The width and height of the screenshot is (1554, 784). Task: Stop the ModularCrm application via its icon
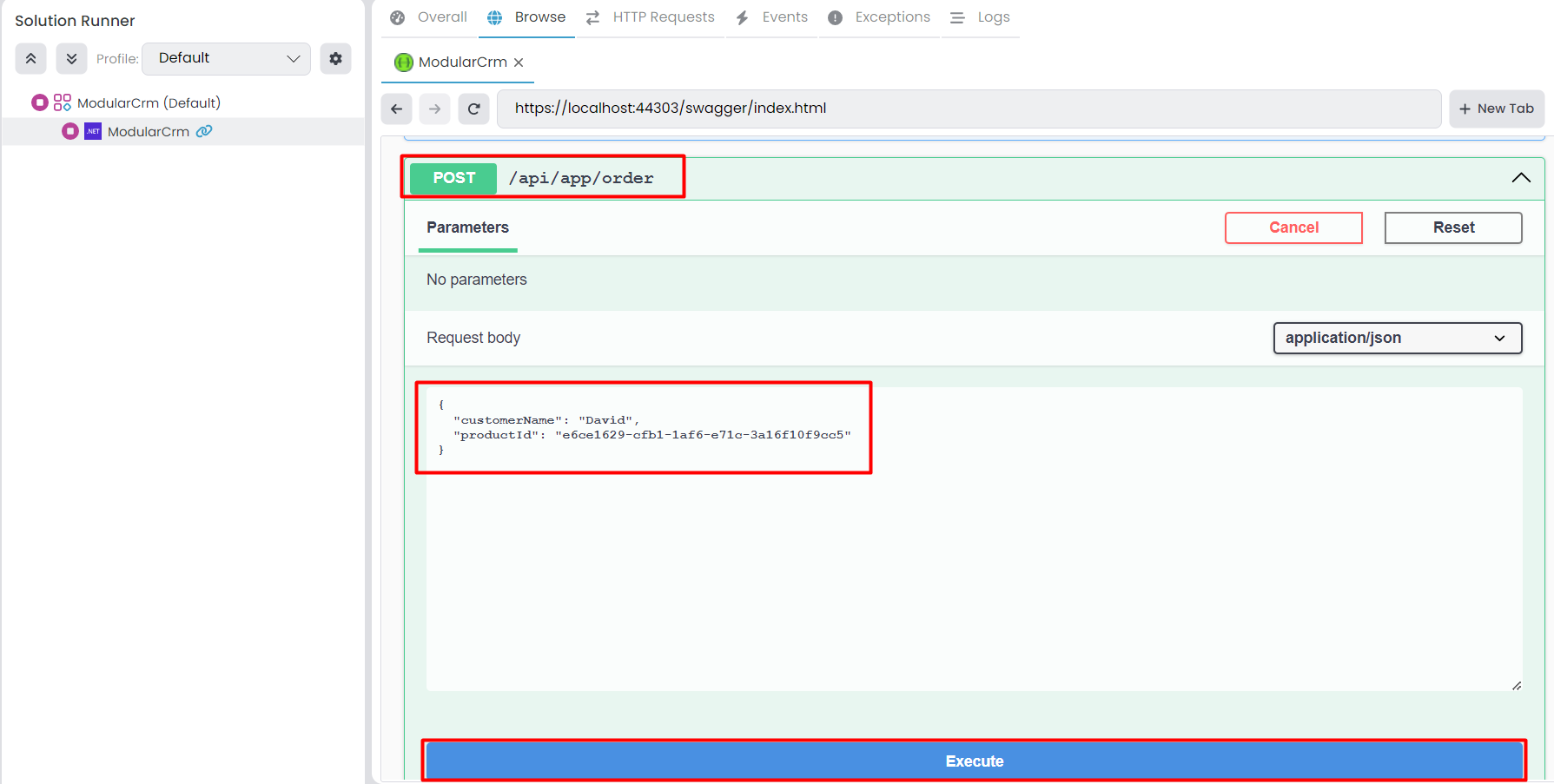point(70,131)
